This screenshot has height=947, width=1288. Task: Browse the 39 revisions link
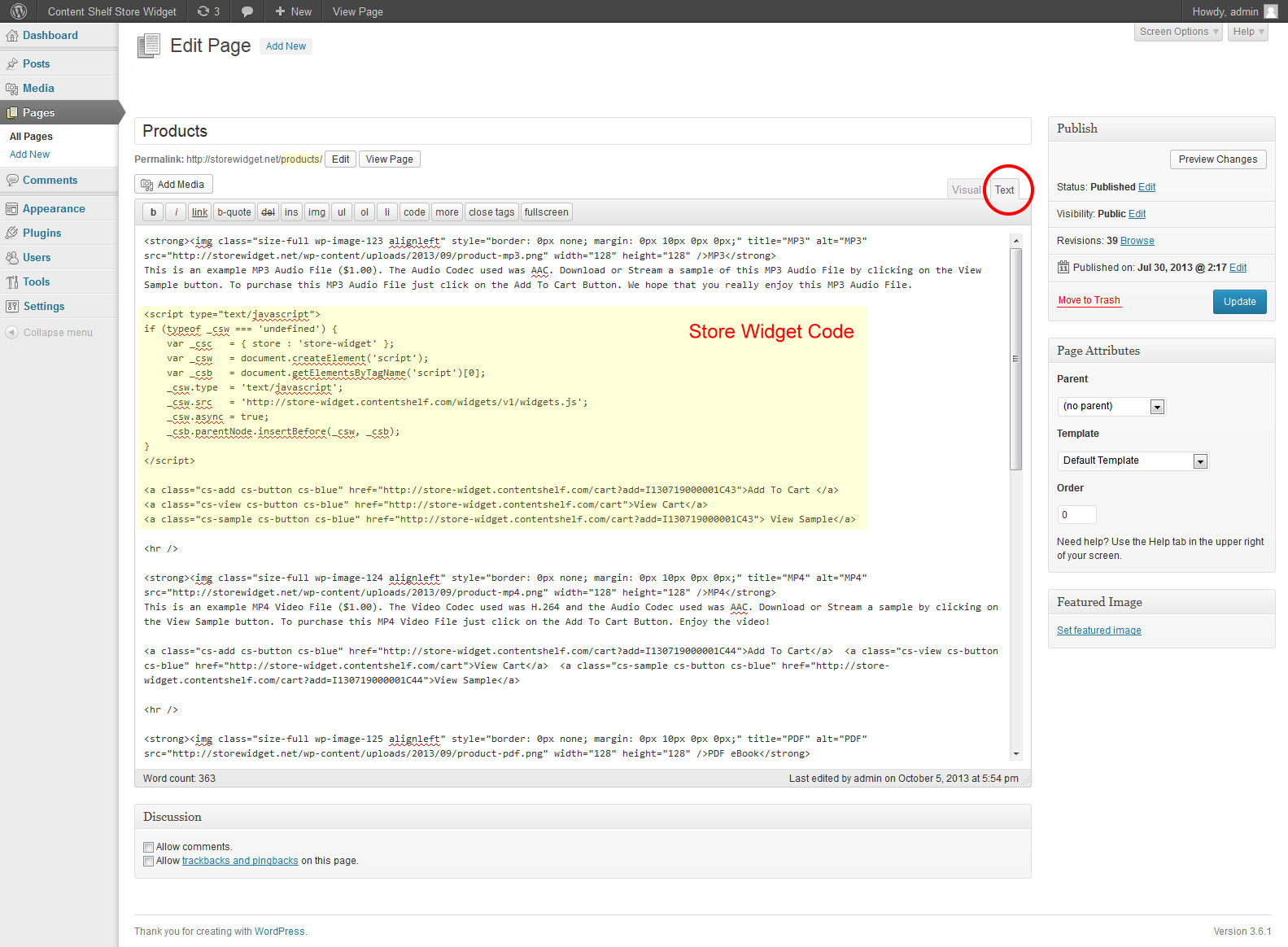tap(1137, 241)
